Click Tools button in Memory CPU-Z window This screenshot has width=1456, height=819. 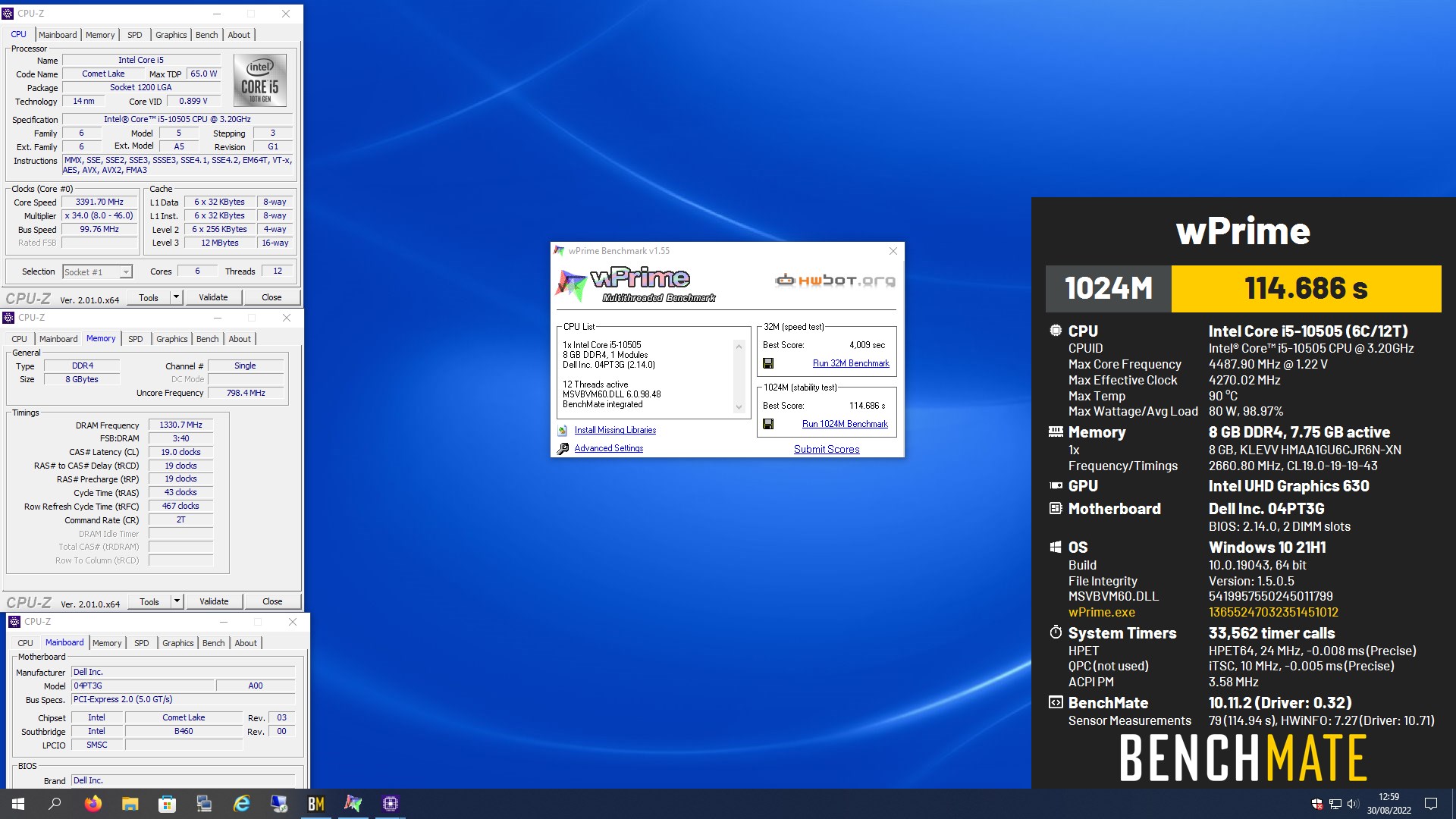coord(149,601)
